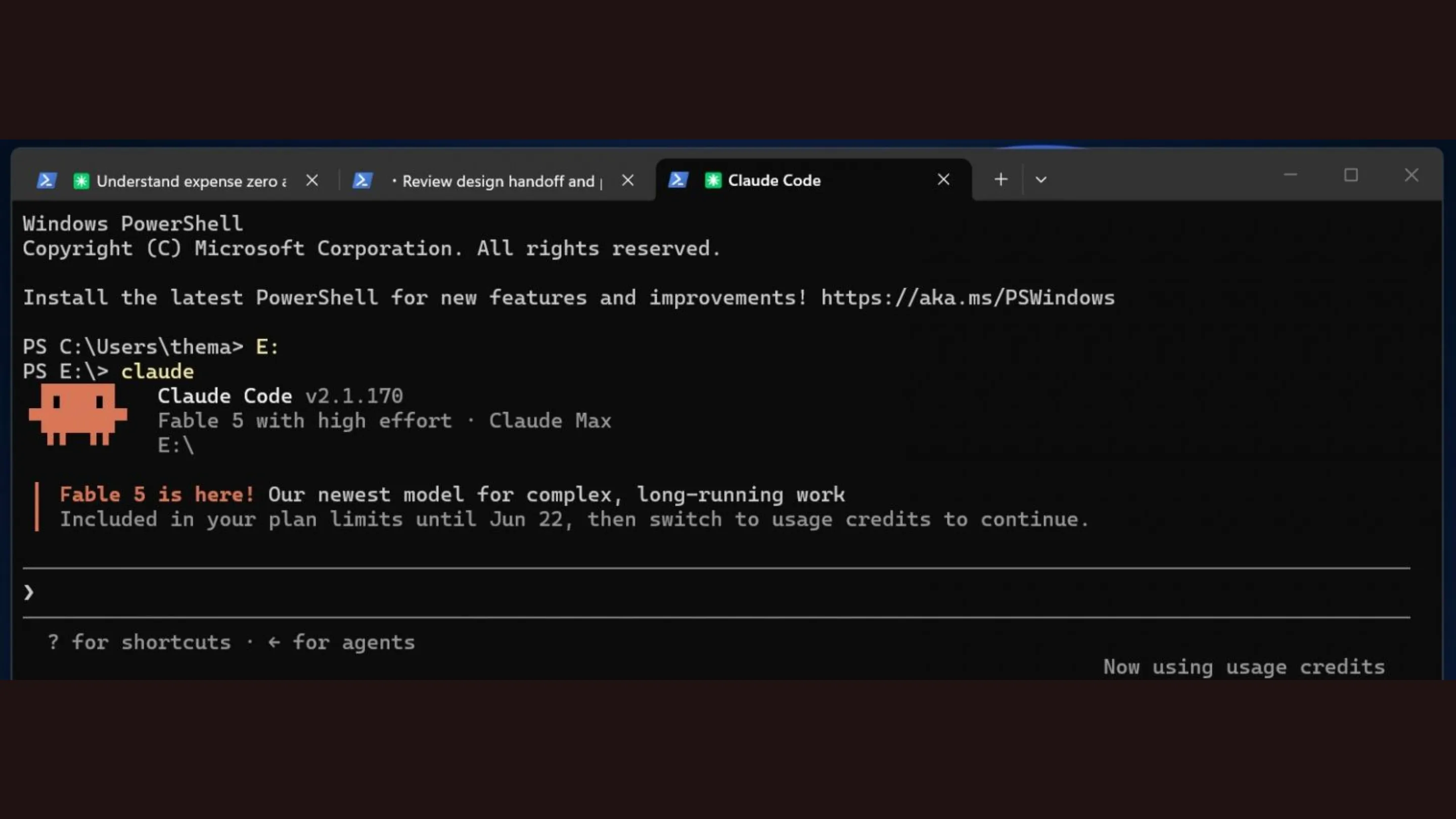Focus the Claude Code prompt input
The width and height of the screenshot is (1456, 819).
click(717, 593)
